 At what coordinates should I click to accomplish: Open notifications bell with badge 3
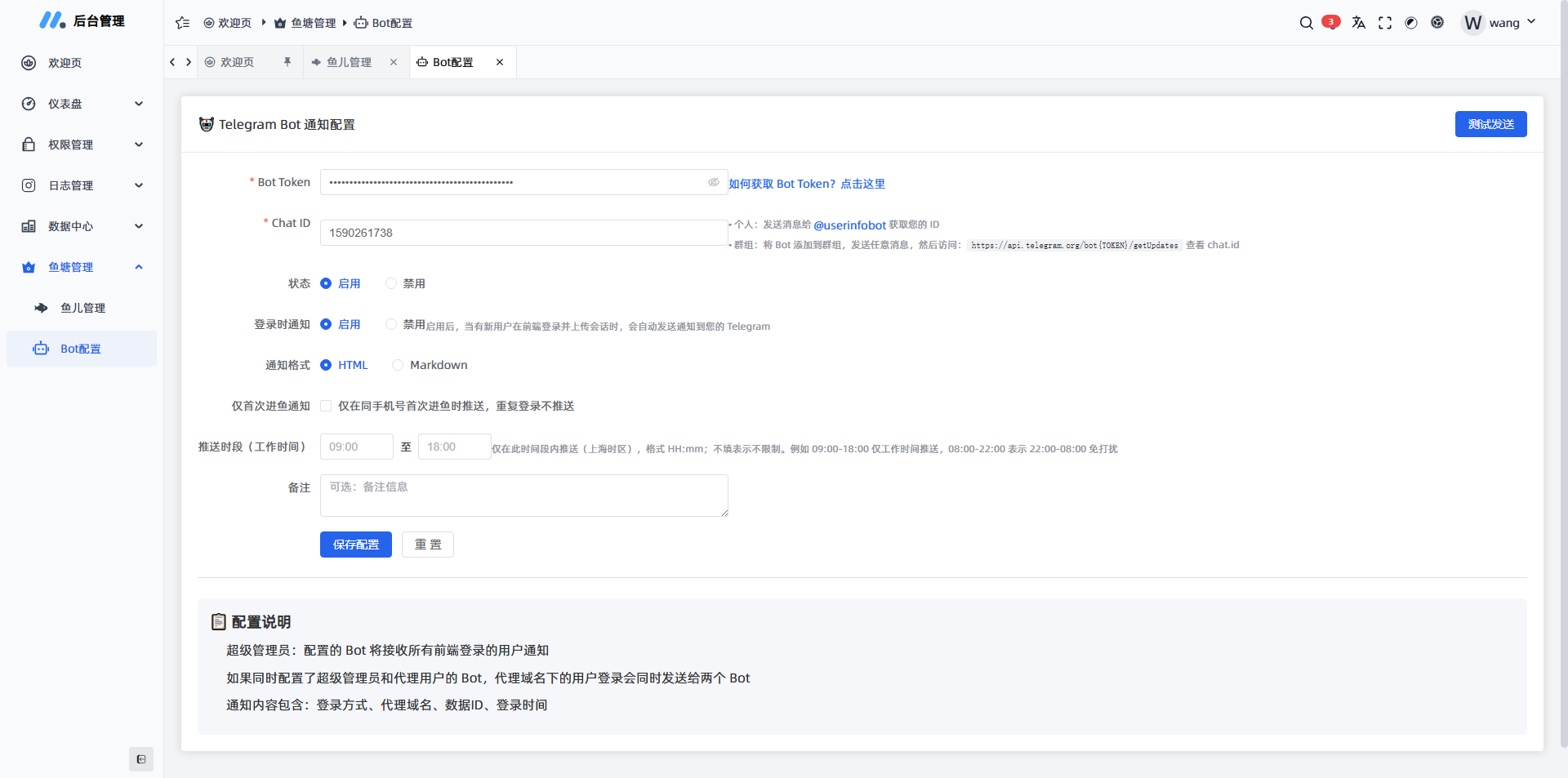point(1330,22)
